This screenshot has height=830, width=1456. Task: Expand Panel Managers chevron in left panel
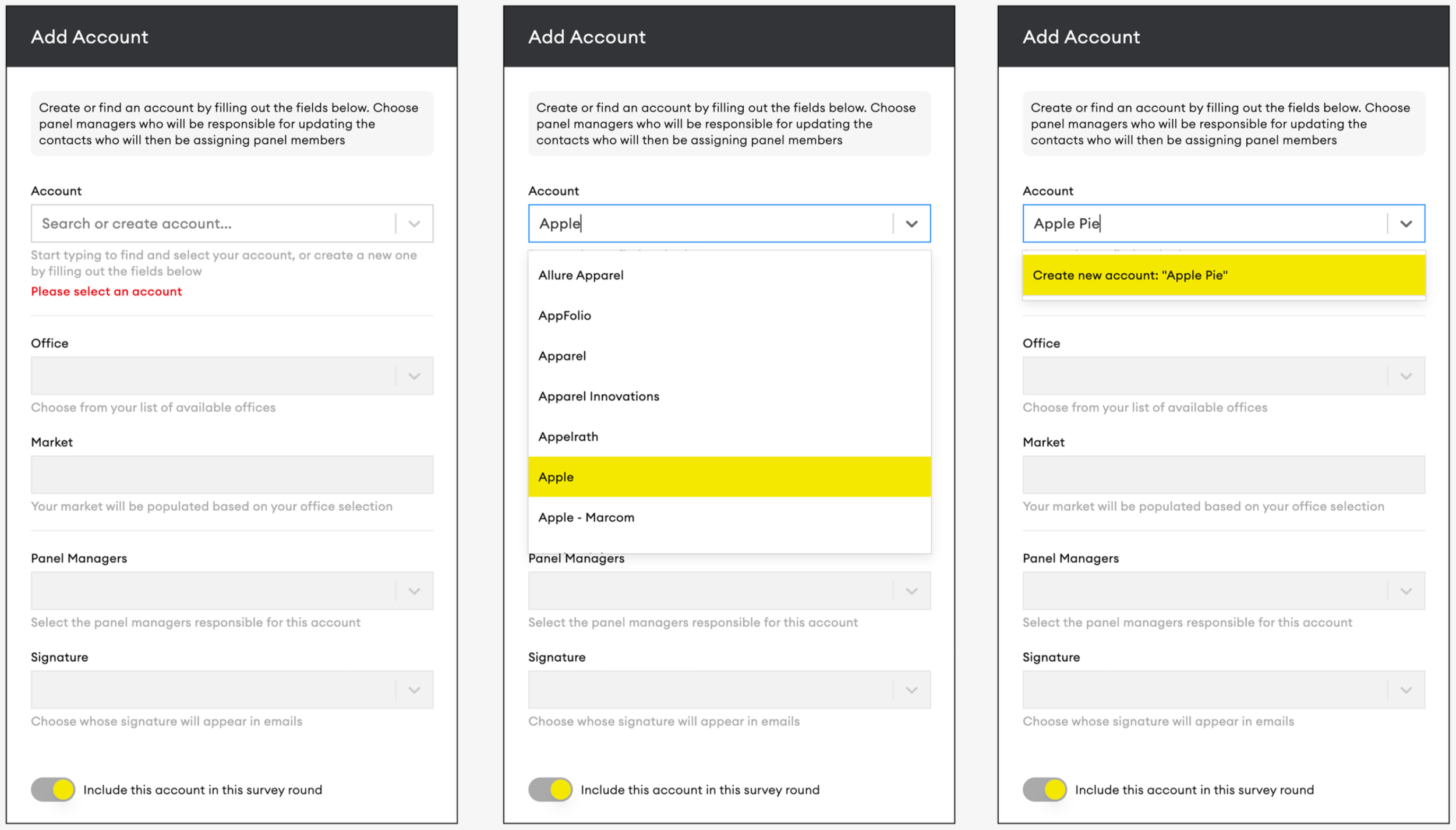click(x=414, y=591)
